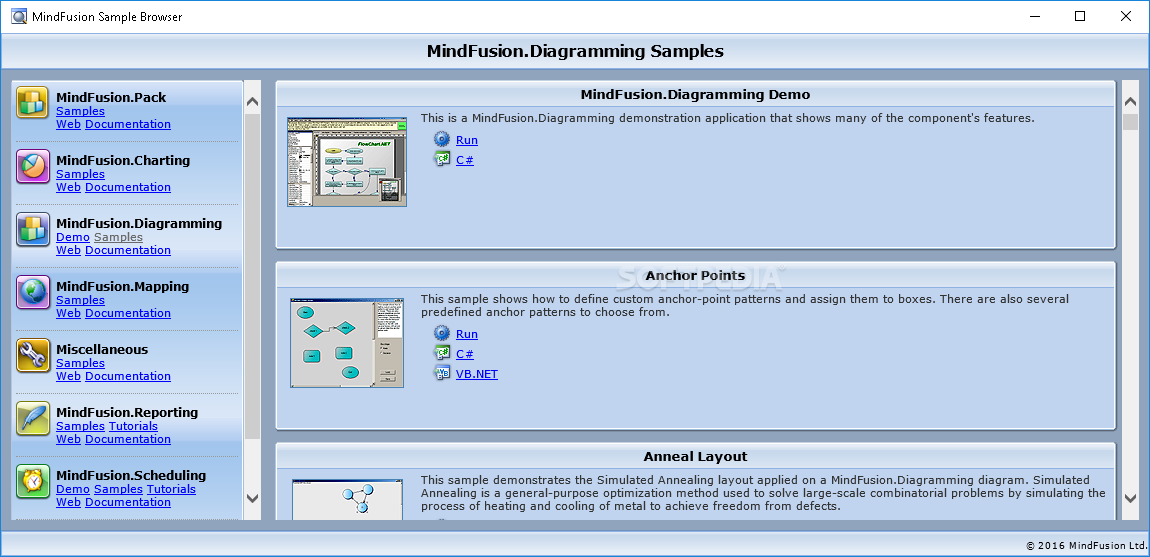Screen dimensions: 1150x557
Task: Open Web link under MindFusion.Scheduling
Action: pyautogui.click(x=68, y=502)
